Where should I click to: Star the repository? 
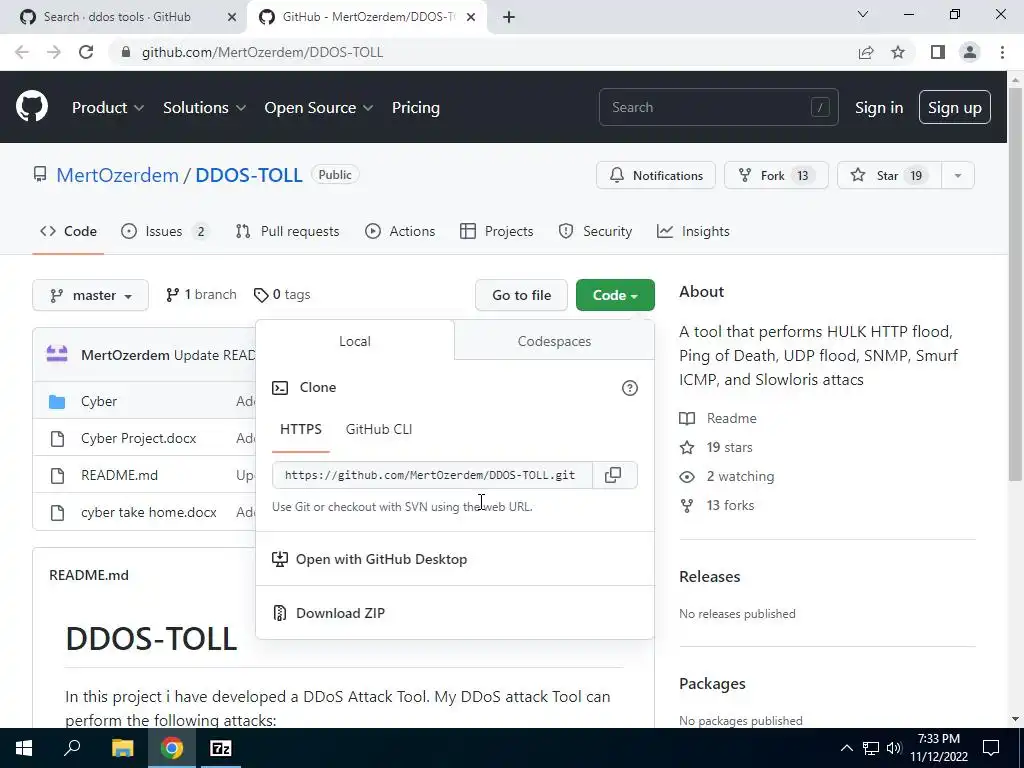(x=889, y=175)
